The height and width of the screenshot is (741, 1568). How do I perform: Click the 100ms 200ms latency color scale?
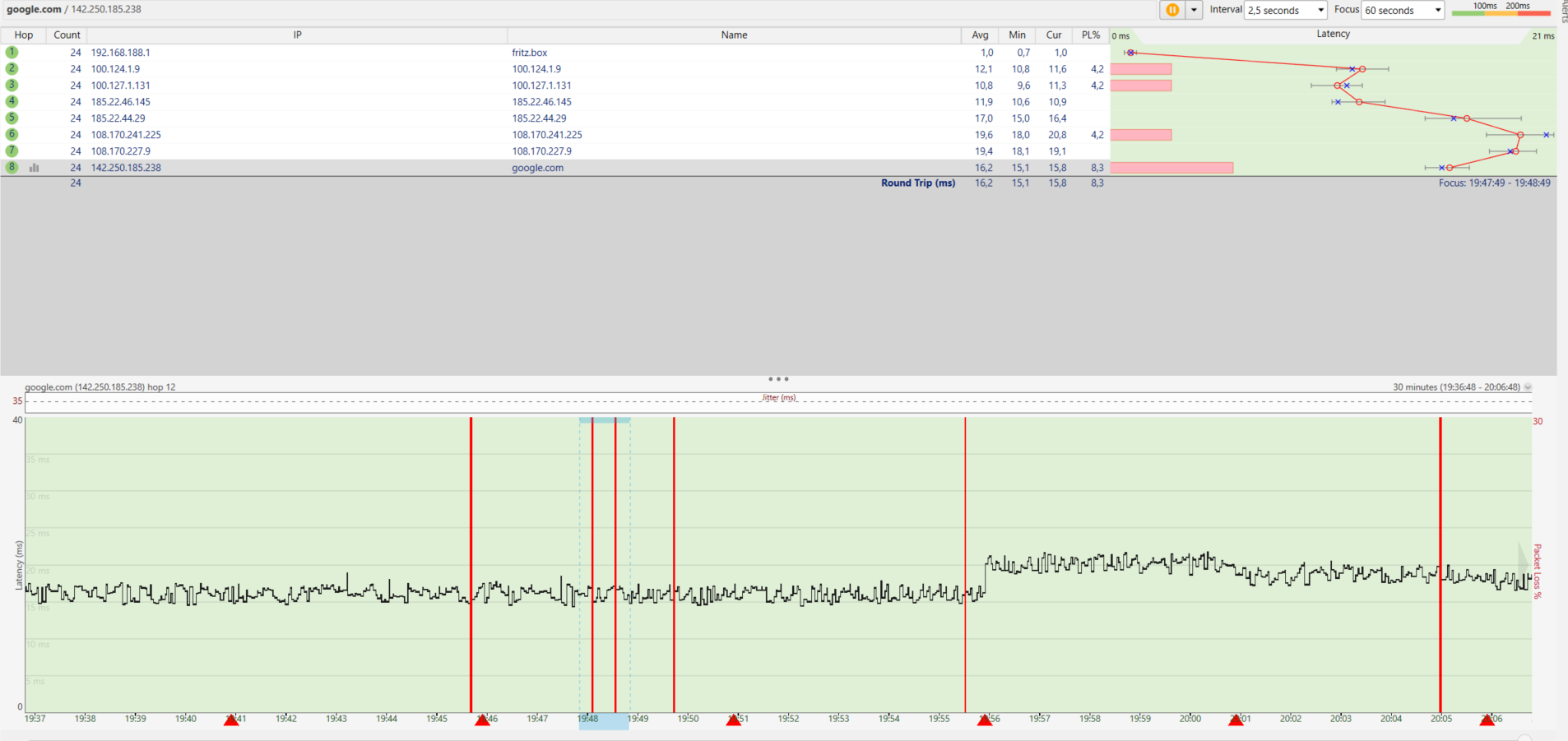tap(1501, 9)
